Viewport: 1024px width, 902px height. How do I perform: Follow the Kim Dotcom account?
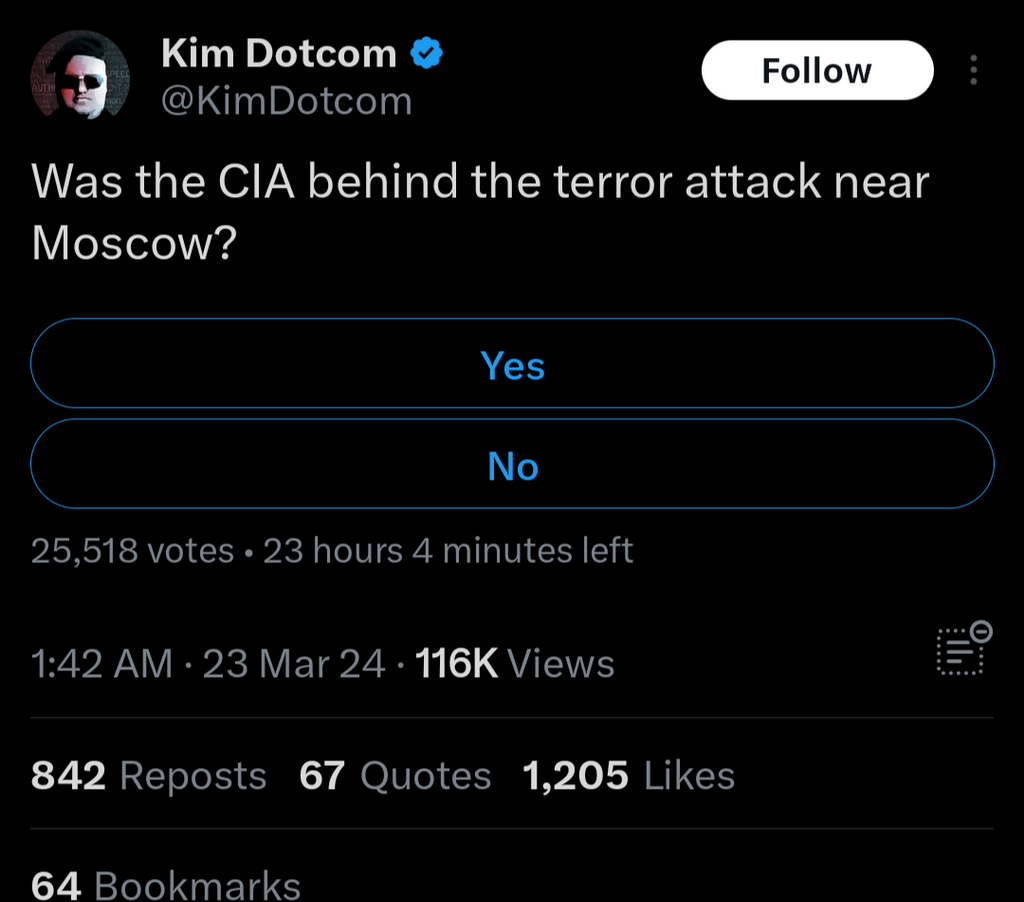pos(816,70)
